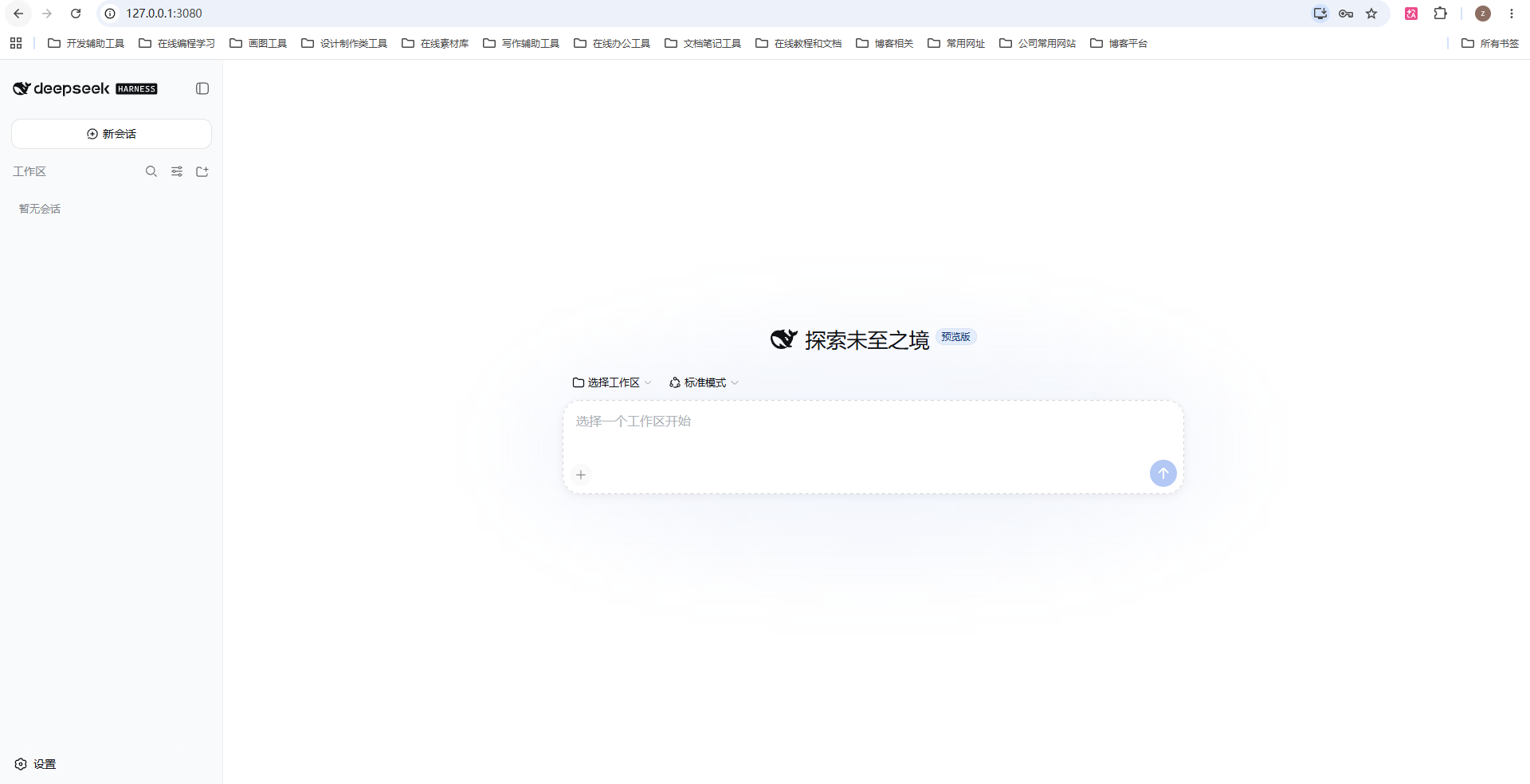This screenshot has width=1530, height=784.
Task: Open the 在线办公工具 bookmark folder
Action: tap(612, 43)
